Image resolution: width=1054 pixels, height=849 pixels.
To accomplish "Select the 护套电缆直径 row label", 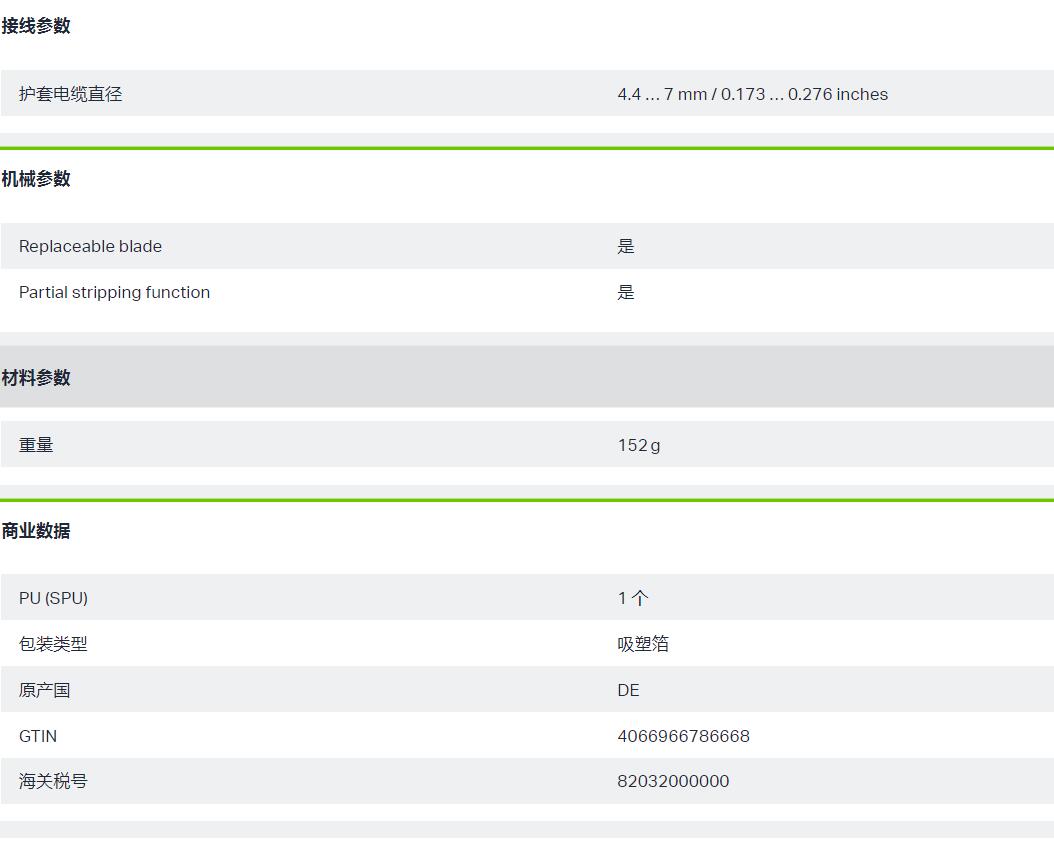I will 71,94.
